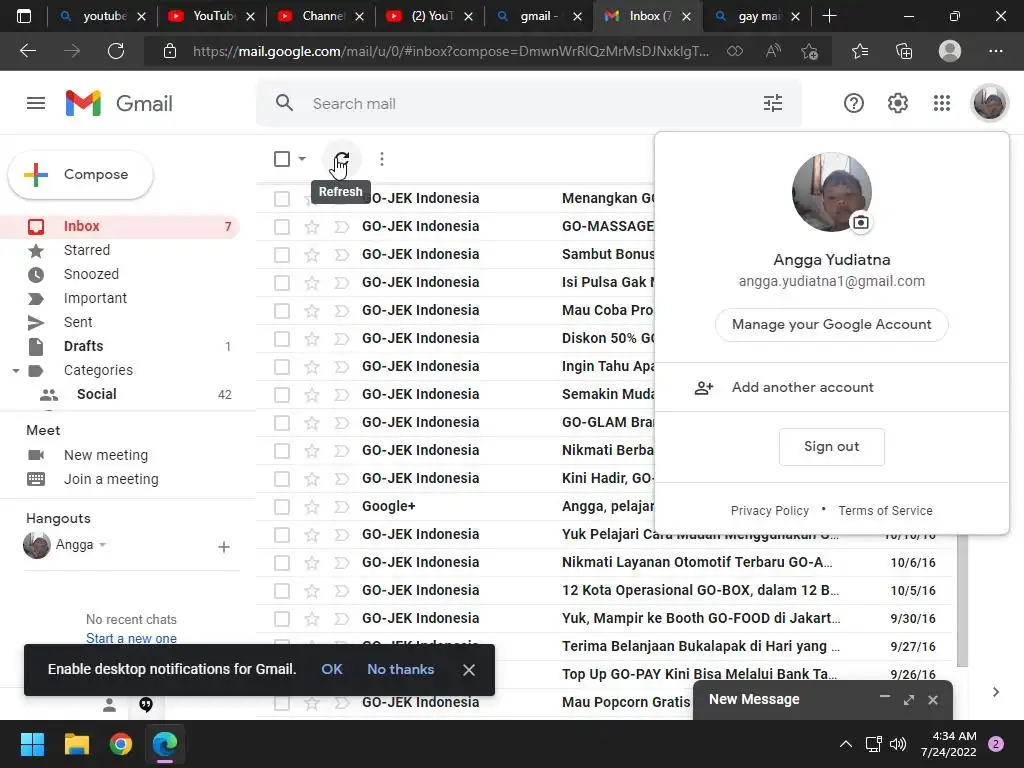The width and height of the screenshot is (1024, 768).
Task: Select the GO-MASSAGE email checkbox
Action: click(282, 227)
